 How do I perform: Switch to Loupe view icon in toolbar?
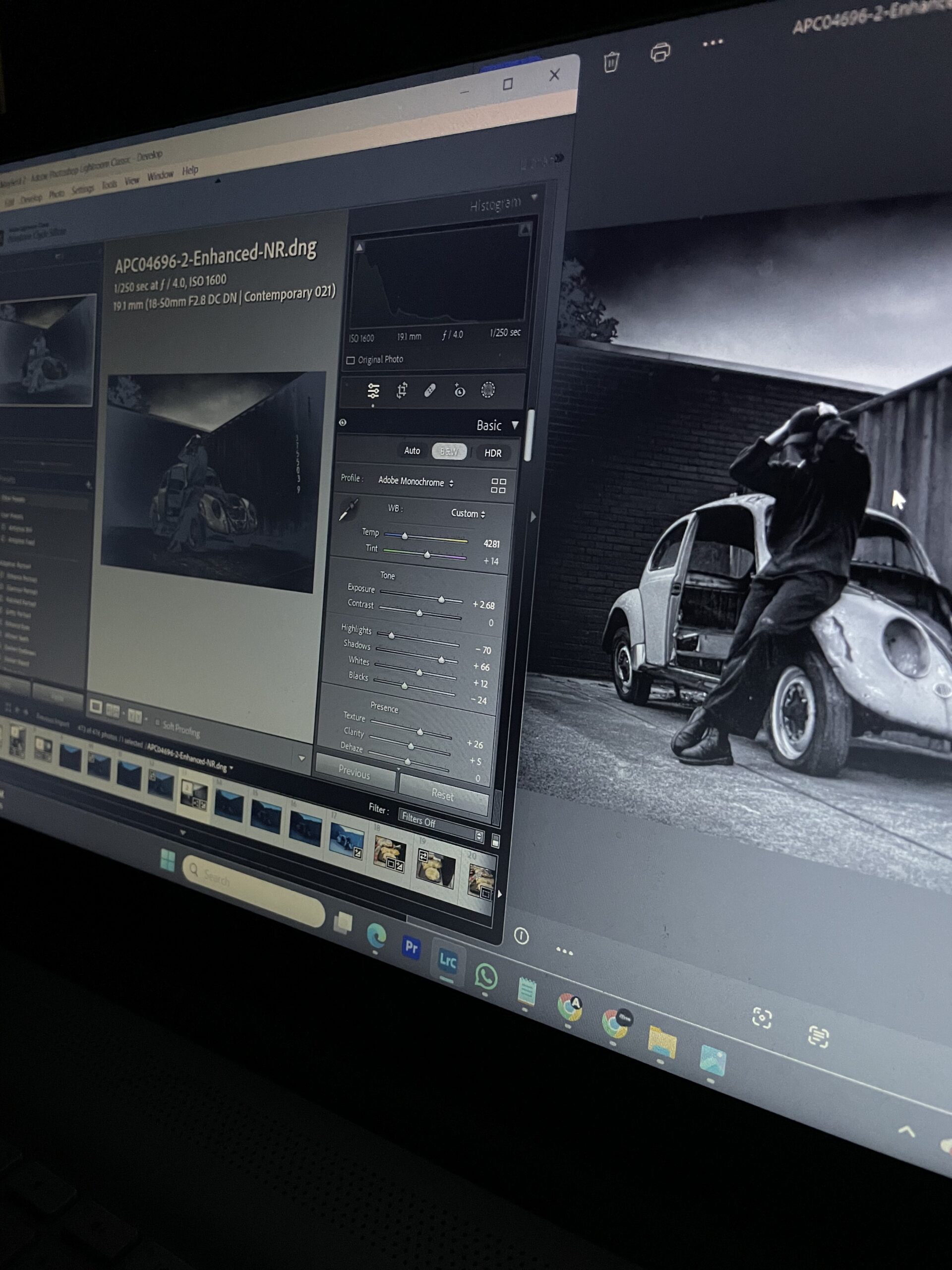pyautogui.click(x=96, y=707)
